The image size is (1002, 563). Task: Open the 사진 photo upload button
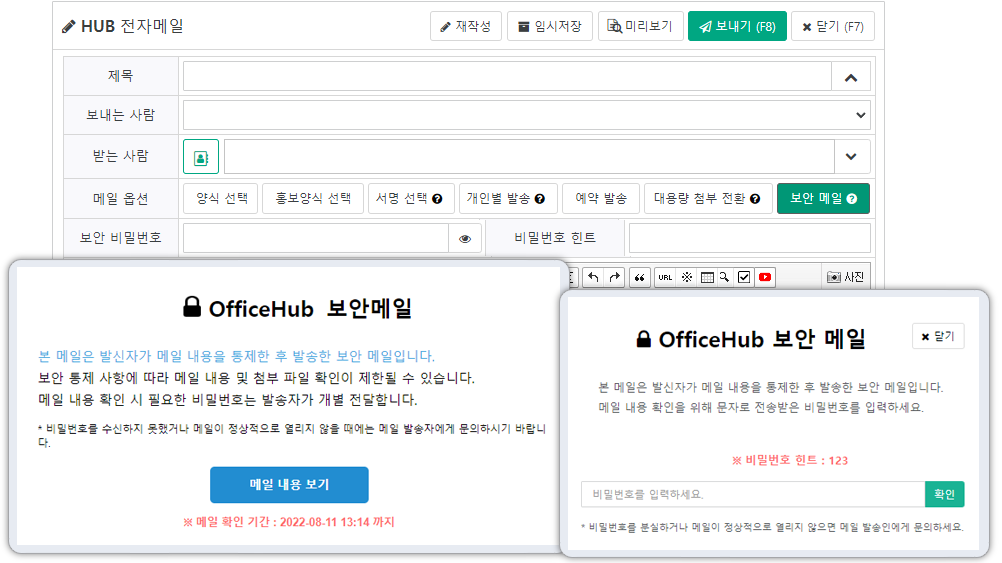pyautogui.click(x=845, y=277)
